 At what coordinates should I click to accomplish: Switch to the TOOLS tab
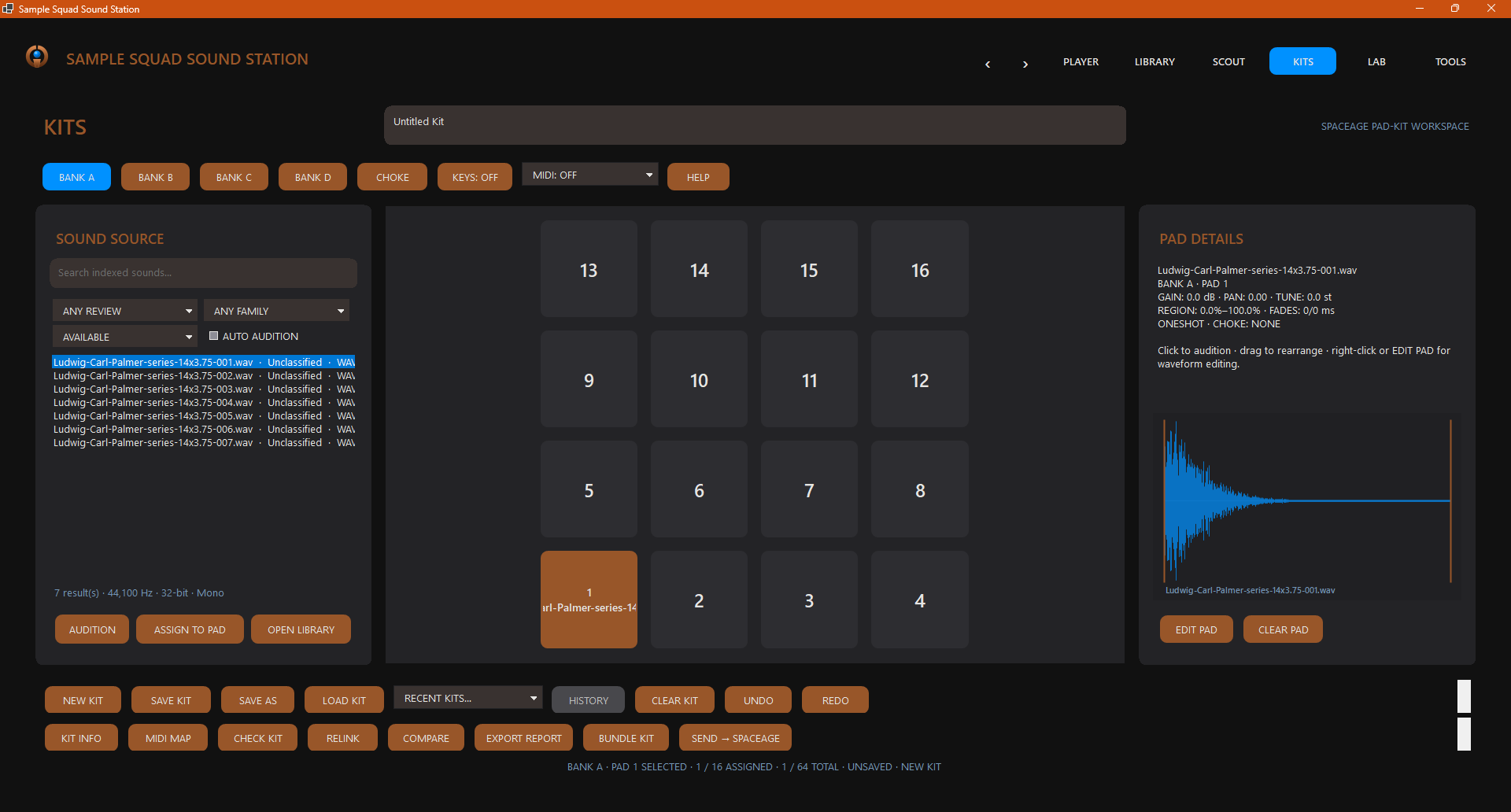tap(1450, 61)
